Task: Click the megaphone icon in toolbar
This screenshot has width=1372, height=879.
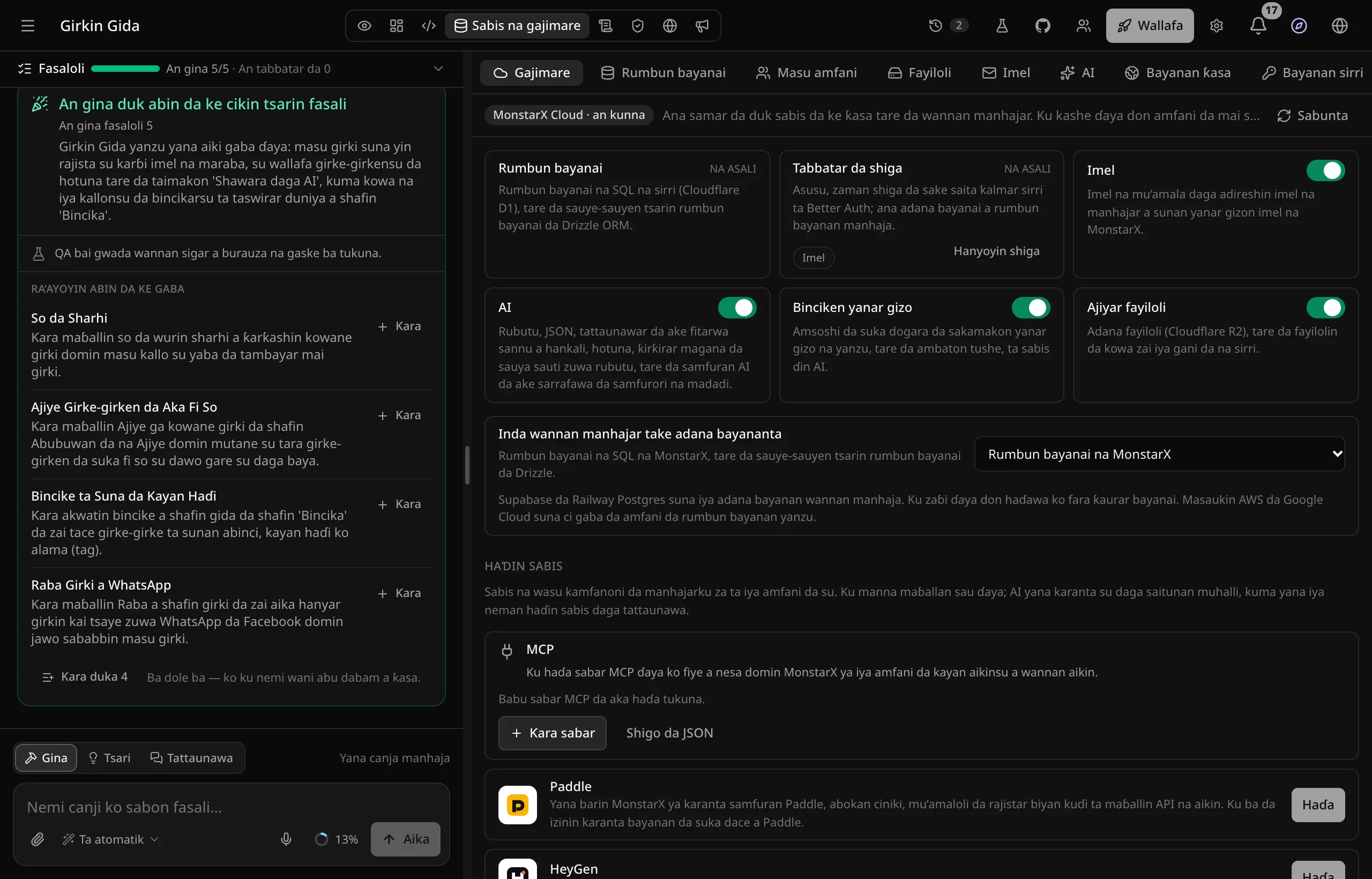Action: click(702, 26)
